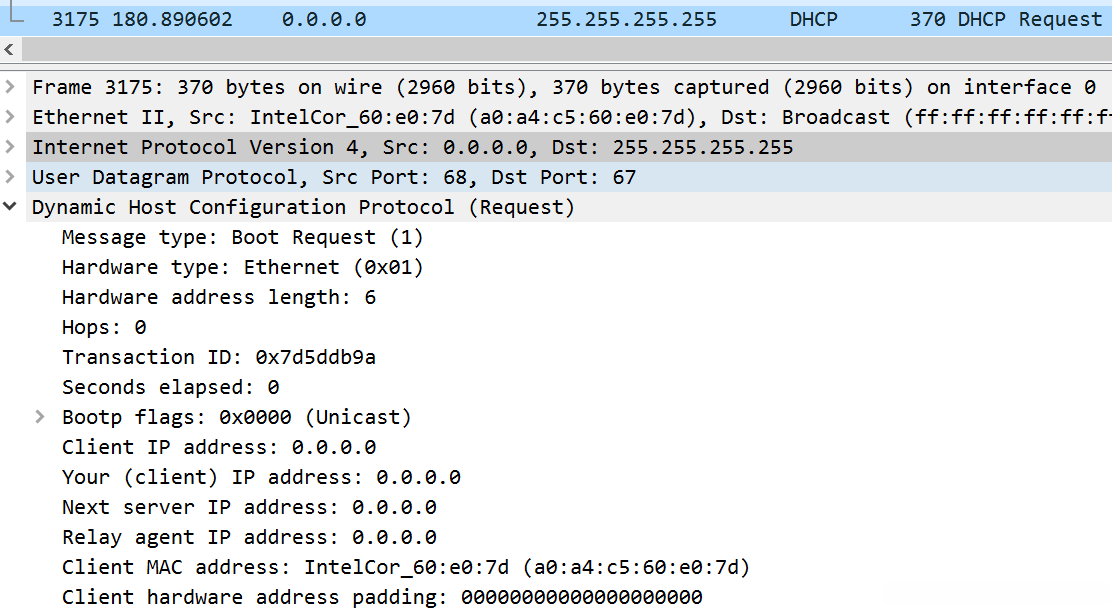Viewport: 1112px width, 613px height.
Task: Expand Internet Protocol Version 4 section
Action: tap(10, 147)
